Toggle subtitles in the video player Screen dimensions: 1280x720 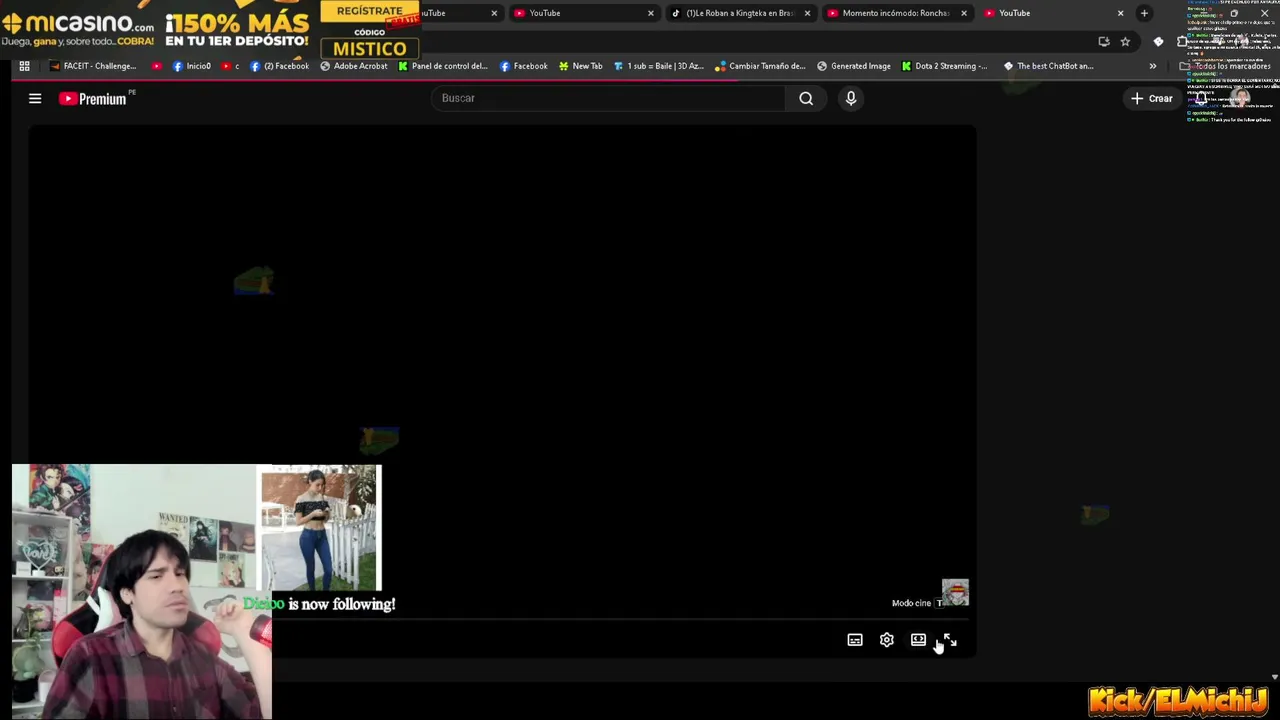855,640
